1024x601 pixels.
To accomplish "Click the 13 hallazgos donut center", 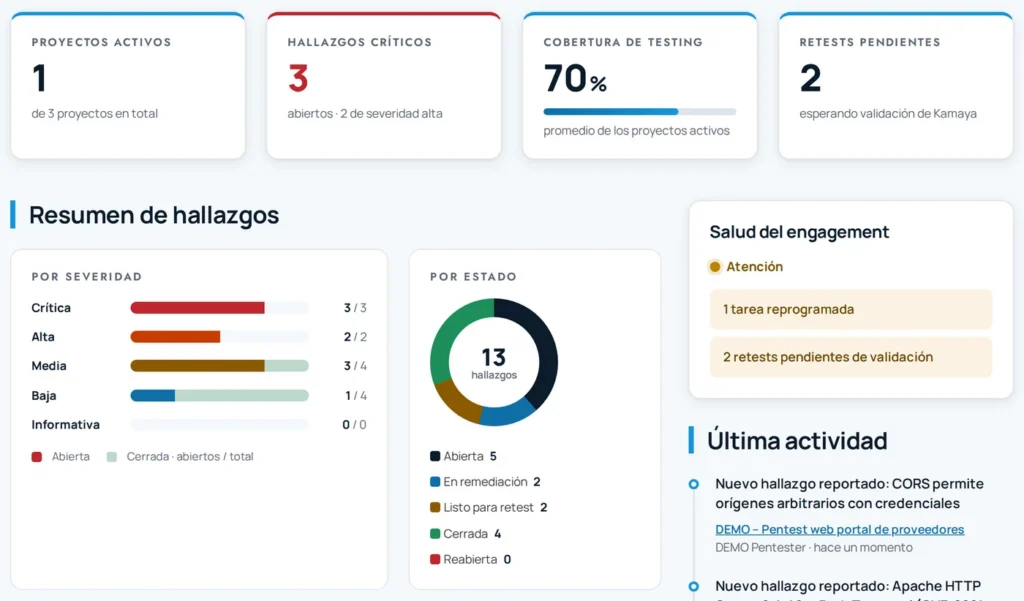I will (x=494, y=363).
